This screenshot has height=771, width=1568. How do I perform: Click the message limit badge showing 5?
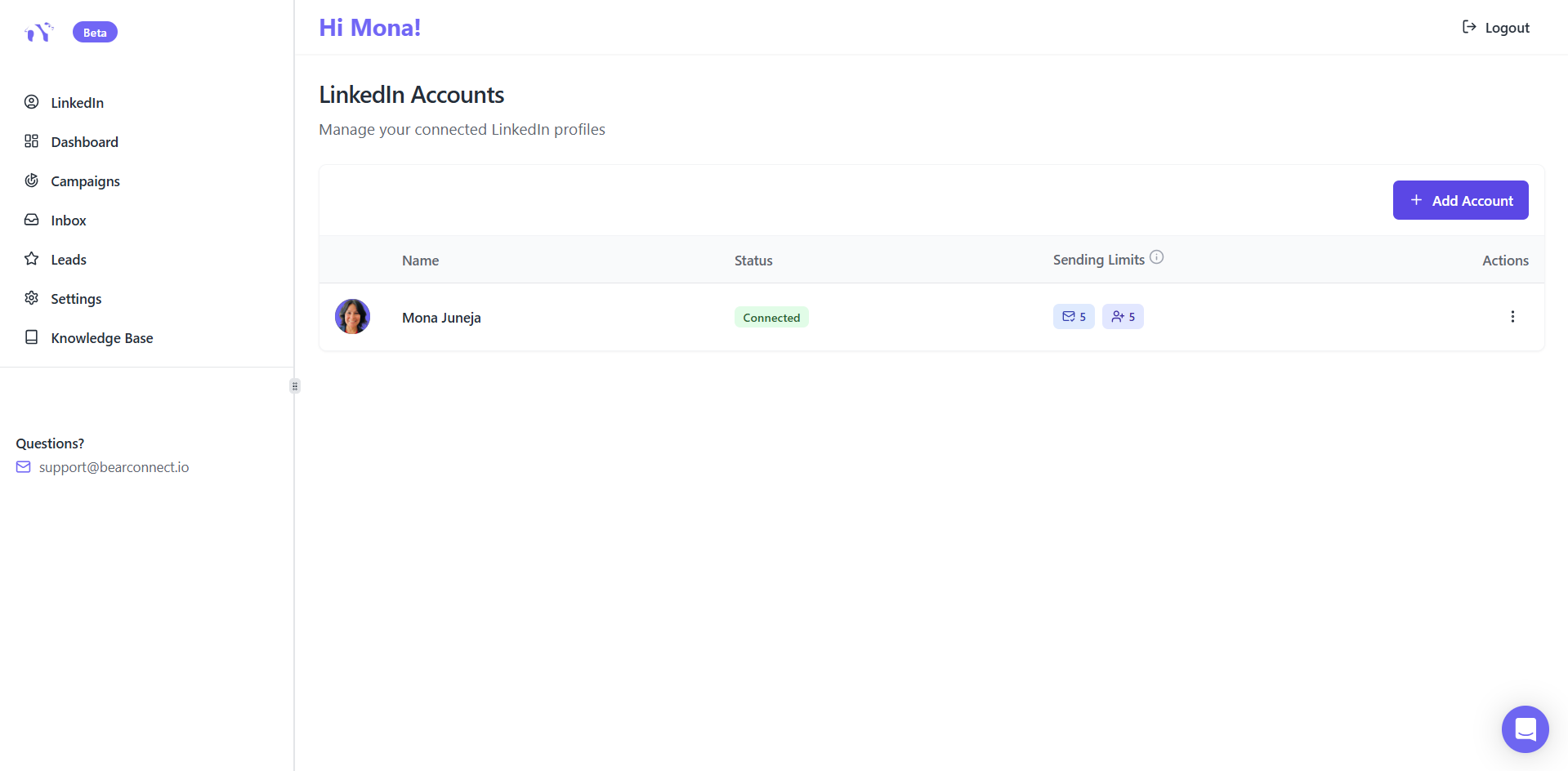click(1073, 316)
